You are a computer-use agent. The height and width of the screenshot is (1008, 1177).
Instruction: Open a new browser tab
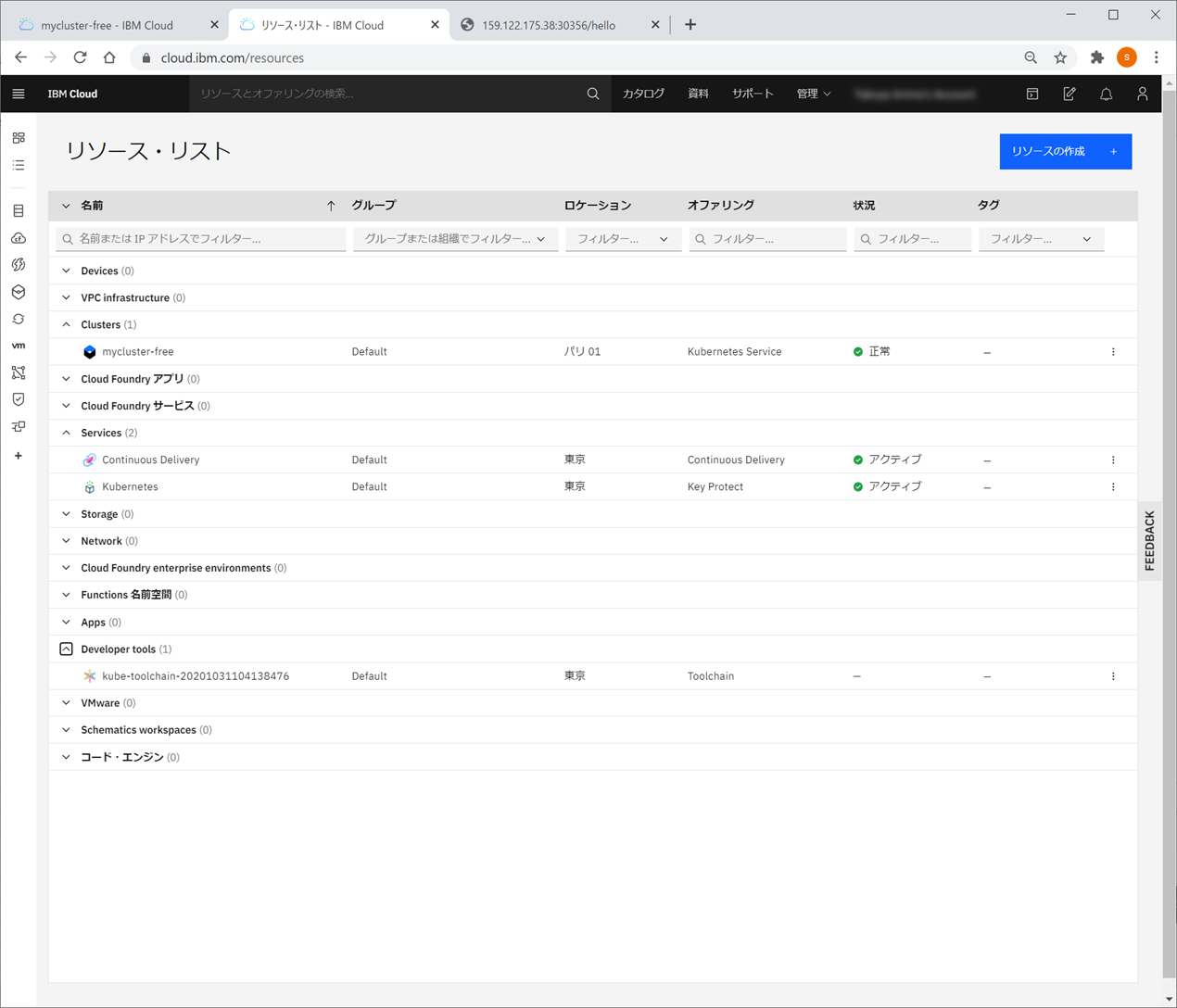click(x=690, y=25)
